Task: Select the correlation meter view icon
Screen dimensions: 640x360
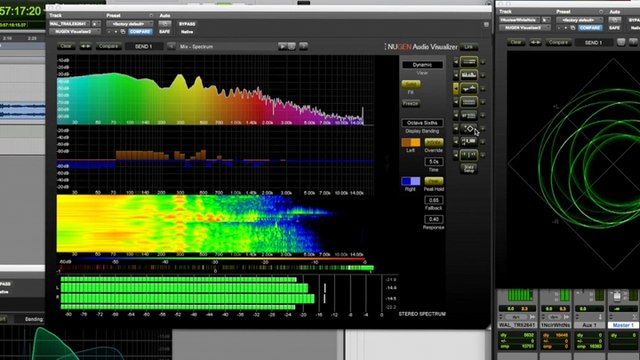Action: 469,142
